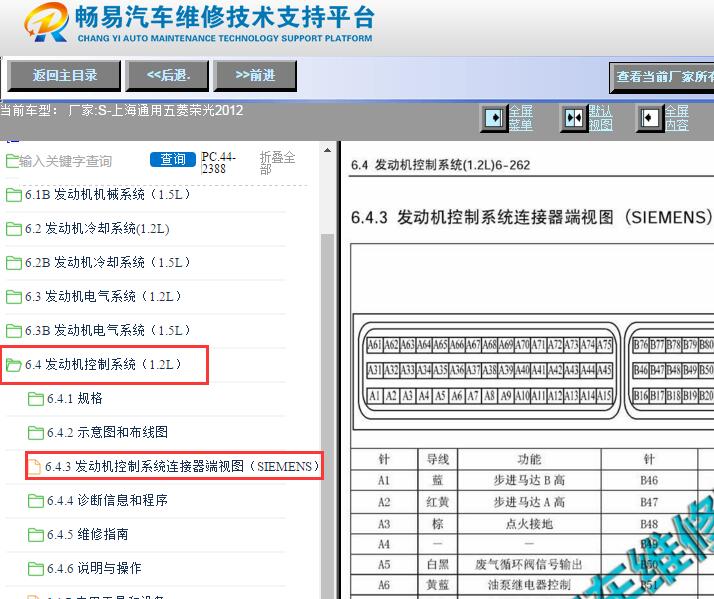
Task: Open folder icon for 6.3B 发动机电气系统
Action: click(14, 331)
